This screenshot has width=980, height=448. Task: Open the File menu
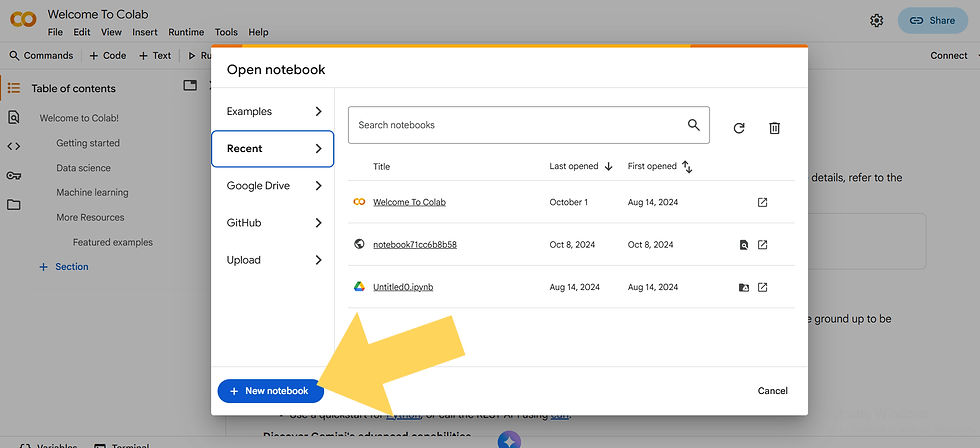[x=55, y=32]
